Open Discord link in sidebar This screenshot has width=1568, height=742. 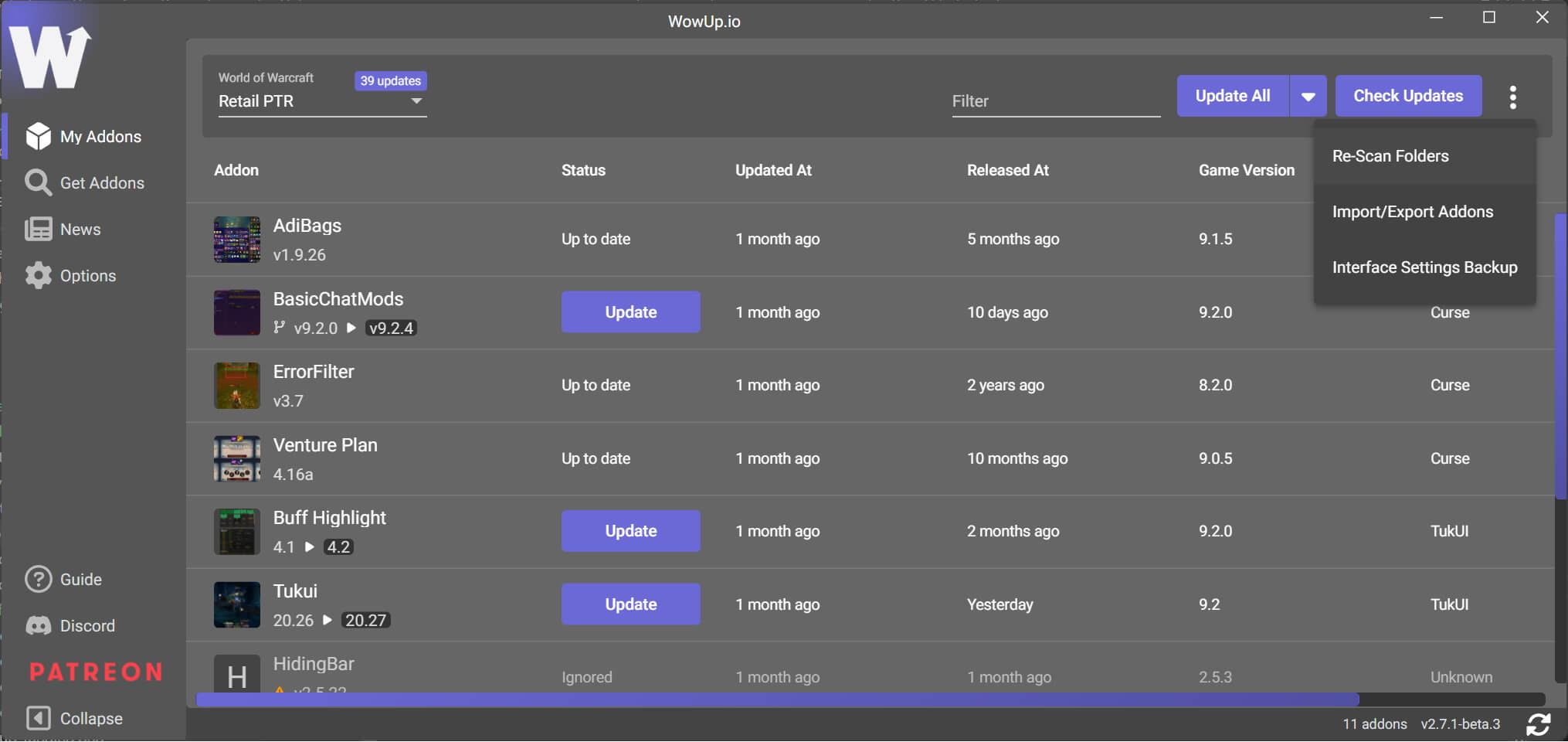[x=87, y=625]
